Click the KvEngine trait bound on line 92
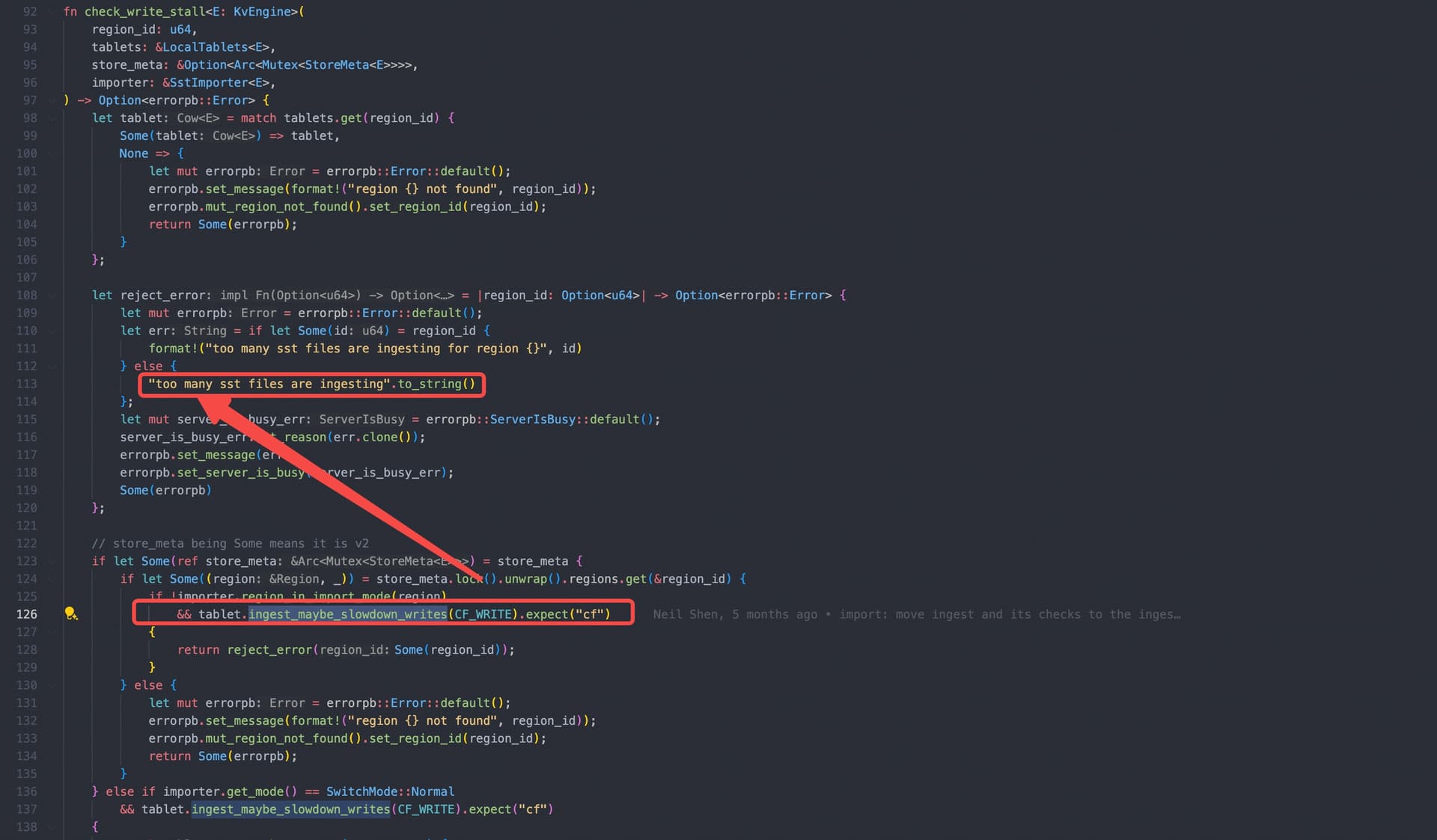 tap(262, 12)
